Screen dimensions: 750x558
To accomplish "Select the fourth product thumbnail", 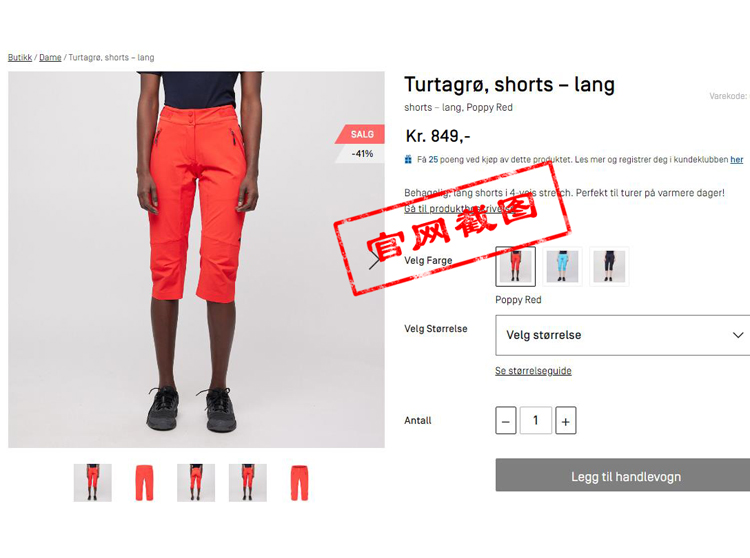I will [x=248, y=483].
